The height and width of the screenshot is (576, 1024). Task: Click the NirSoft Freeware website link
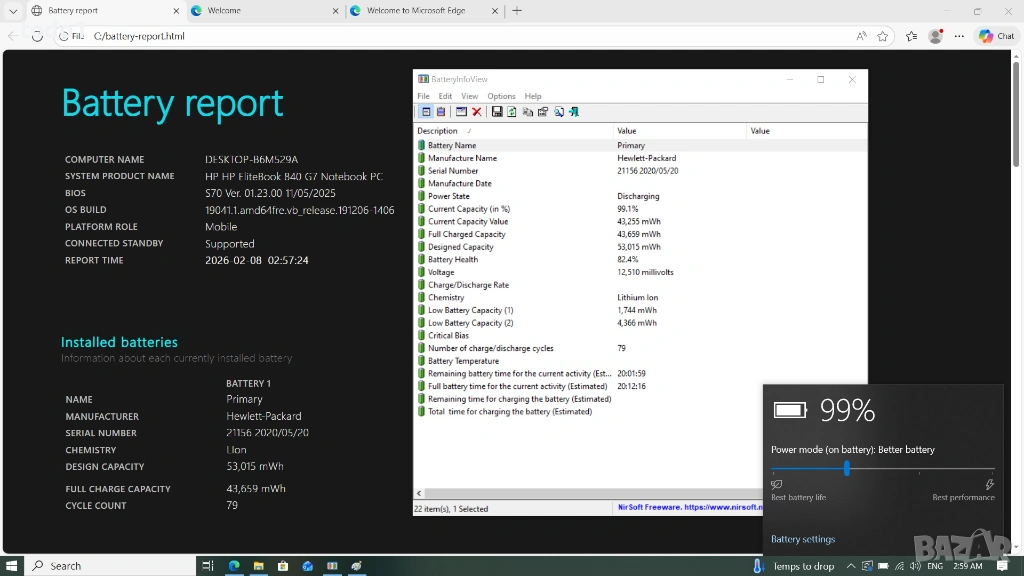click(689, 507)
